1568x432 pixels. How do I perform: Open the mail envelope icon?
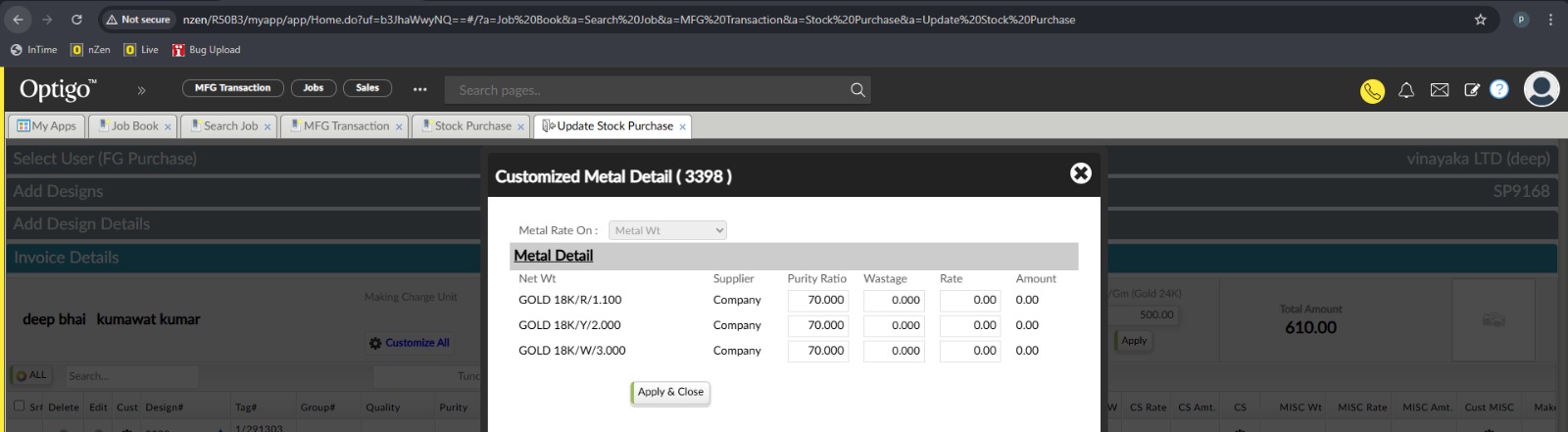(1439, 90)
